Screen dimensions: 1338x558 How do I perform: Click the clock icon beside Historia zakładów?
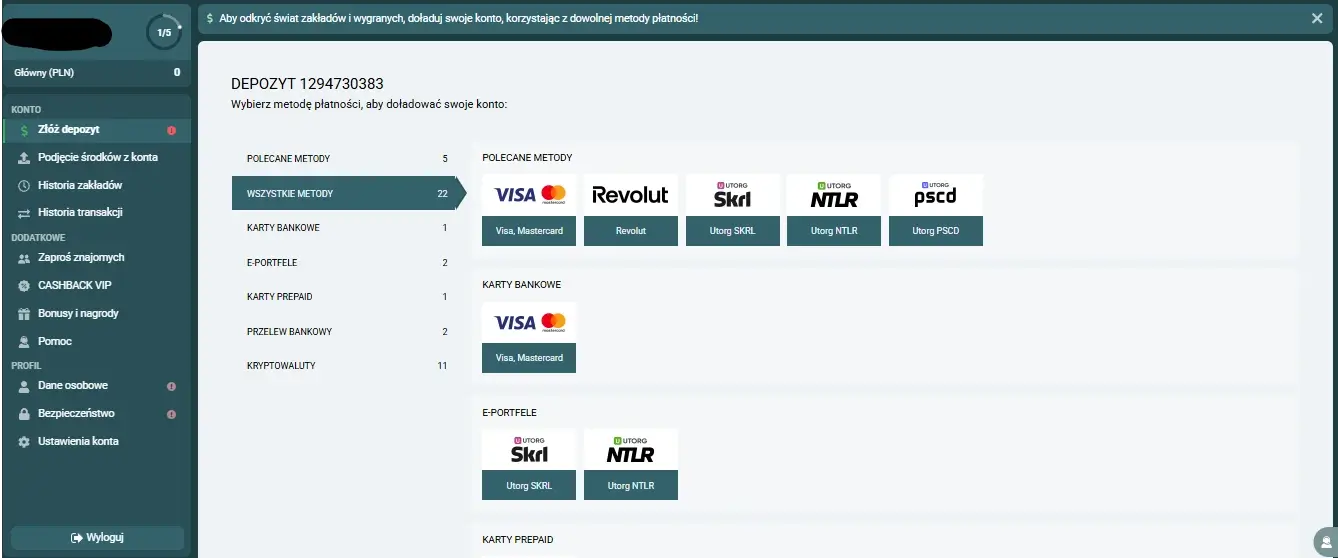24,186
